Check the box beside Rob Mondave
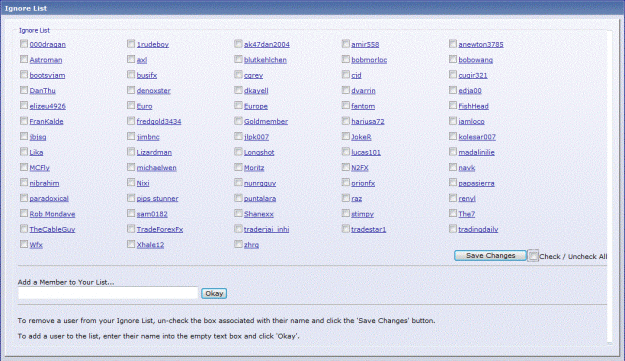Viewport: 625px width, 361px height. pyautogui.click(x=24, y=214)
